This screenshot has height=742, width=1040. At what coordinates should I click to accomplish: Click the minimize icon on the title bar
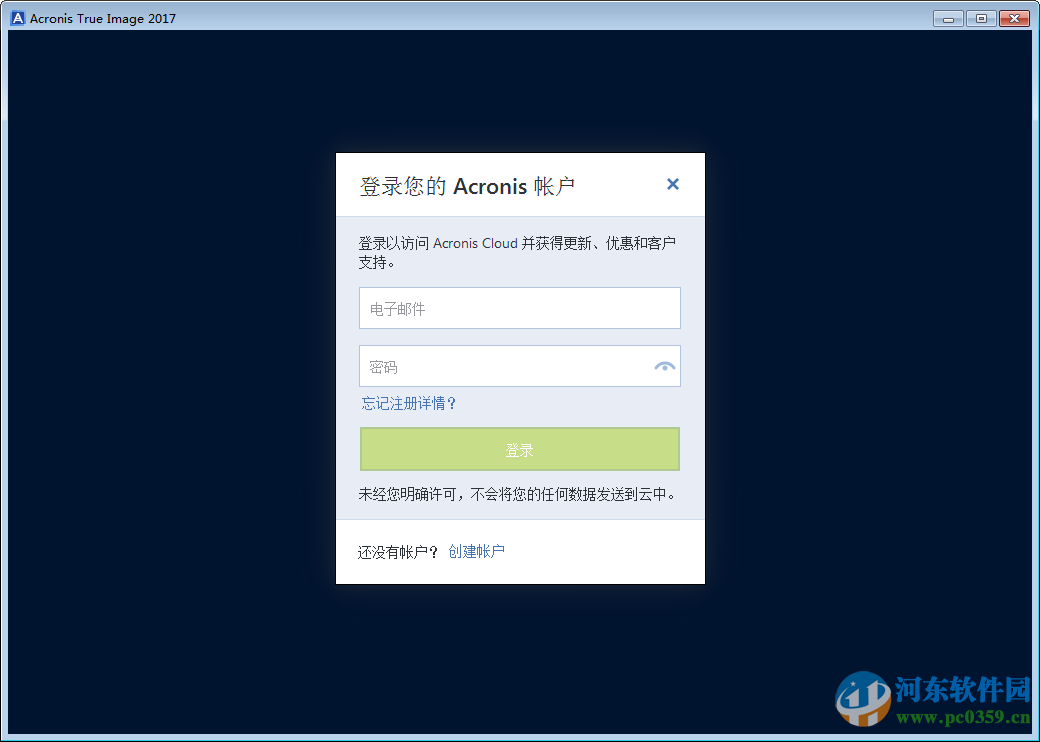tap(947, 17)
